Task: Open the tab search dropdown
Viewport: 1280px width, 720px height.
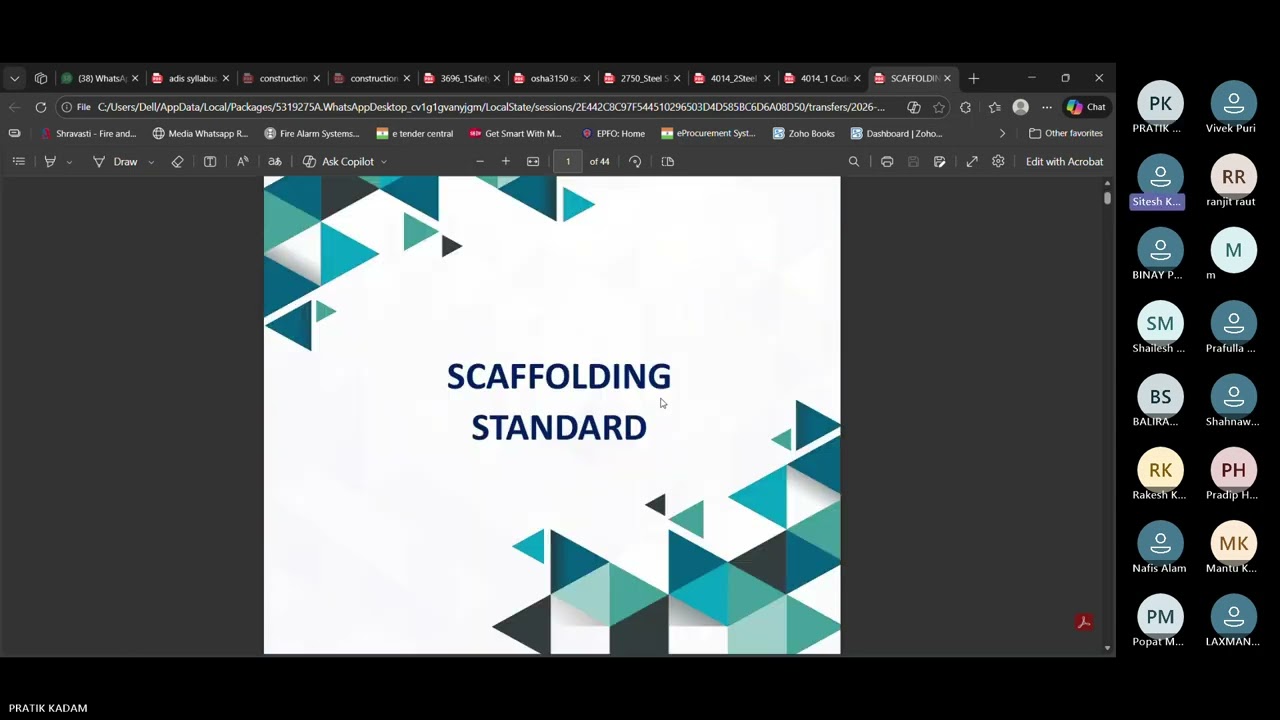Action: [x=14, y=78]
